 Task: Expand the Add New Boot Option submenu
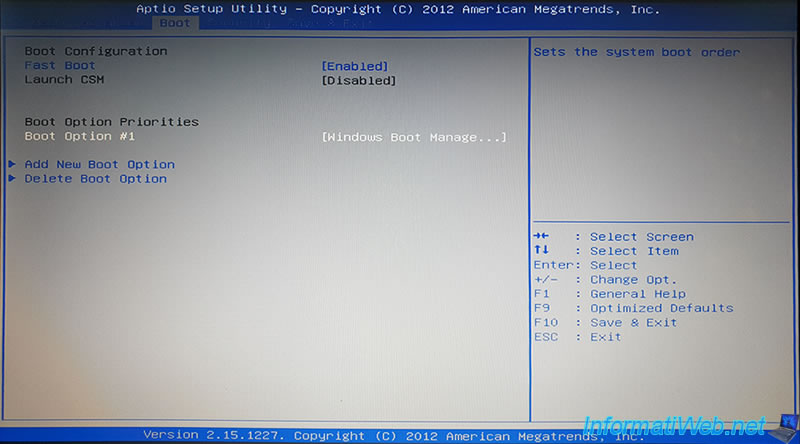click(x=99, y=164)
